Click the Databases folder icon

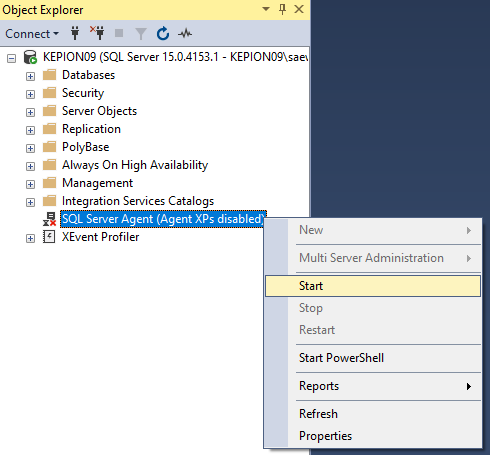pos(50,75)
